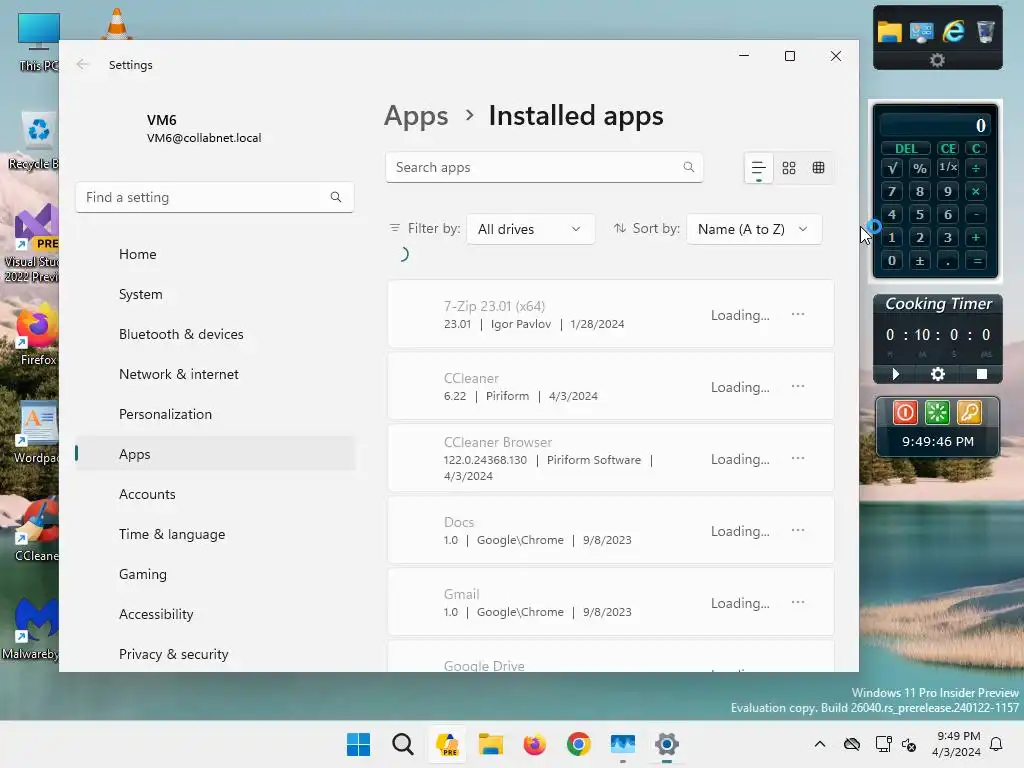Open notification bell in system tray
Viewport: 1024px width, 768px height.
point(997,744)
